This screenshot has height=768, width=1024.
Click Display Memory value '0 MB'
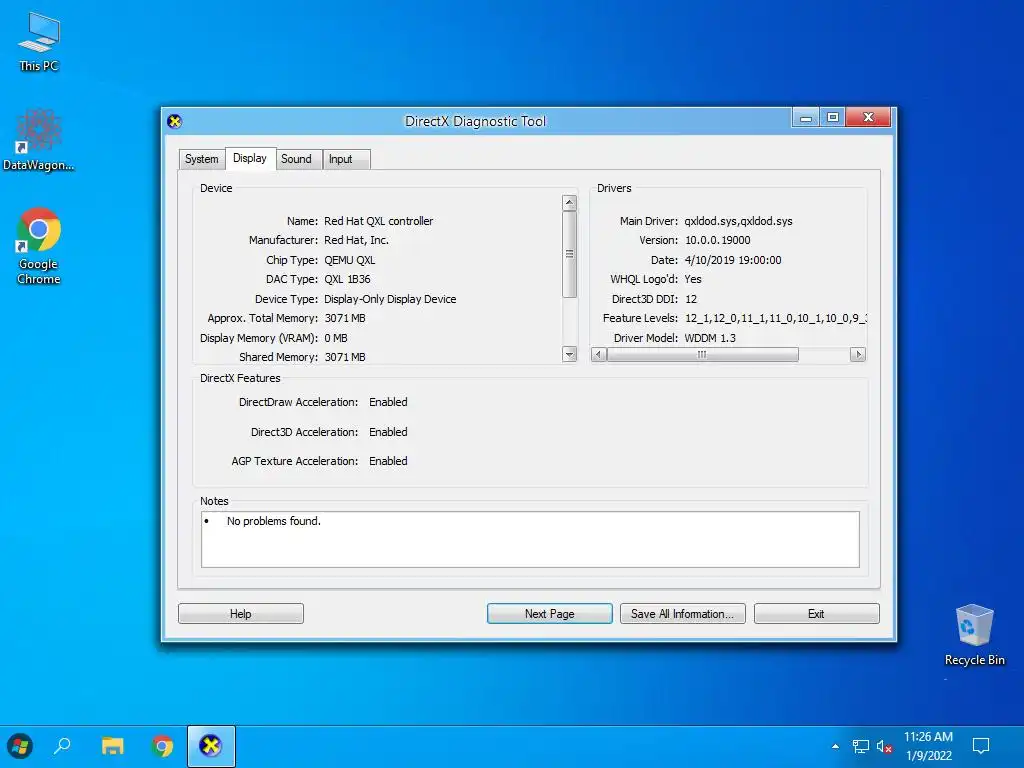[x=336, y=338]
